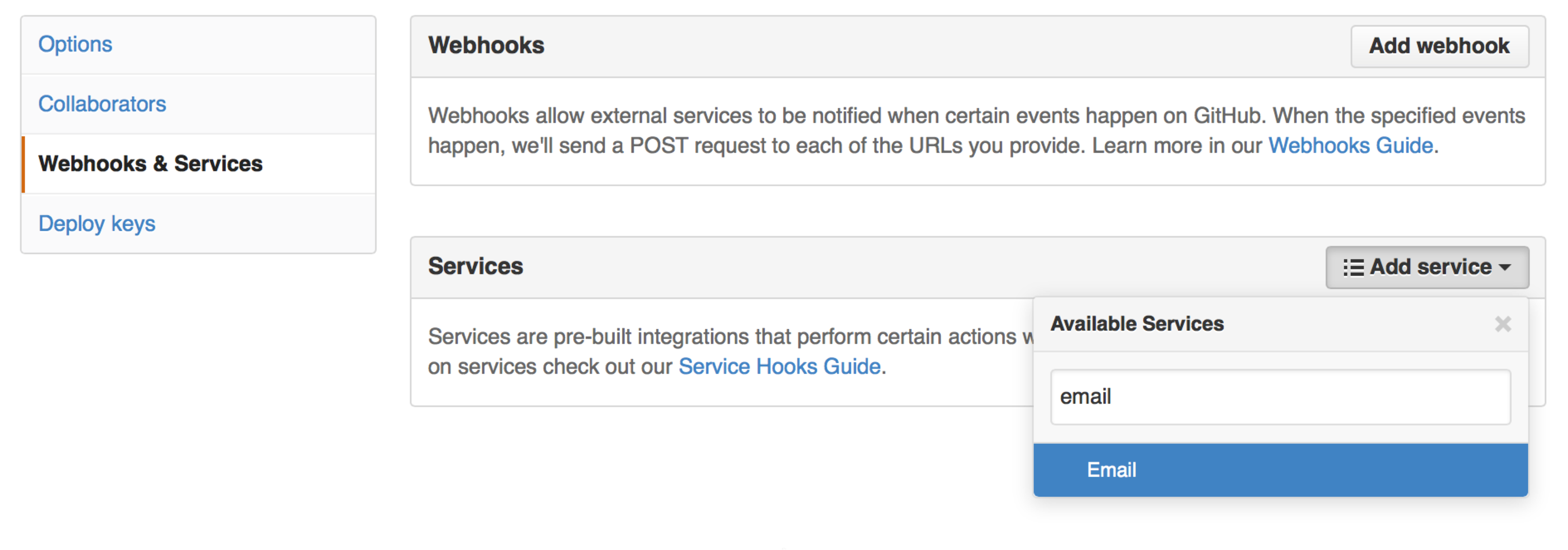Click the Add webhook button
Screen dimensions: 1568x550
(1439, 46)
